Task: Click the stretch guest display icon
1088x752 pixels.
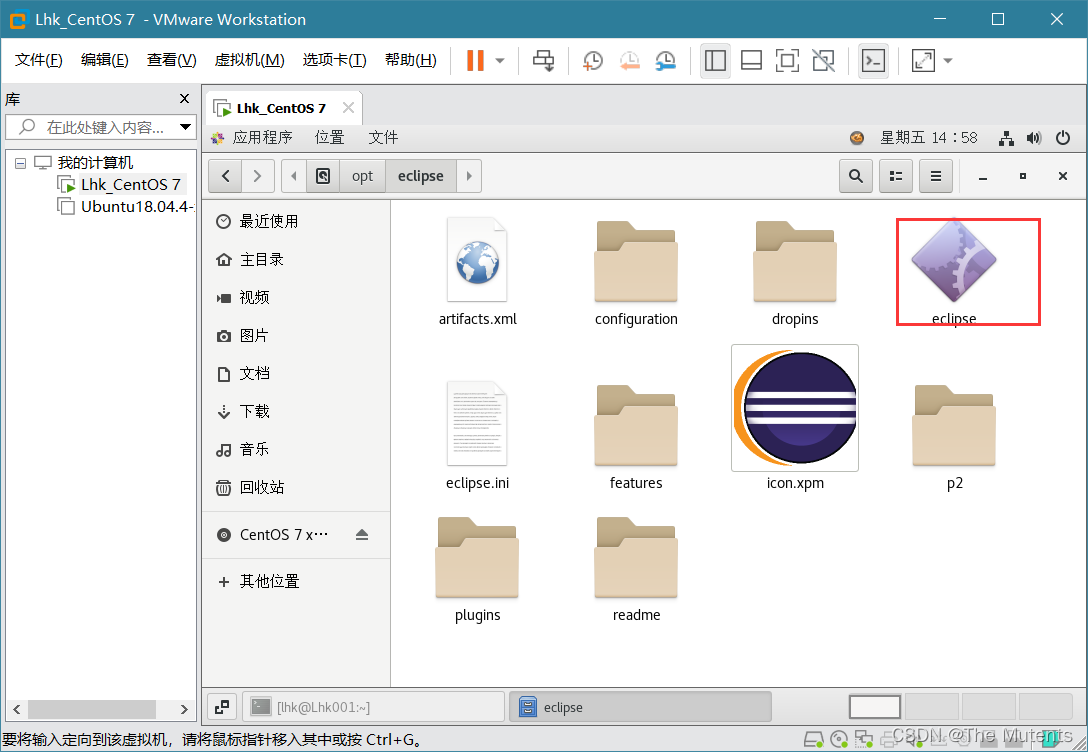Action: (923, 60)
